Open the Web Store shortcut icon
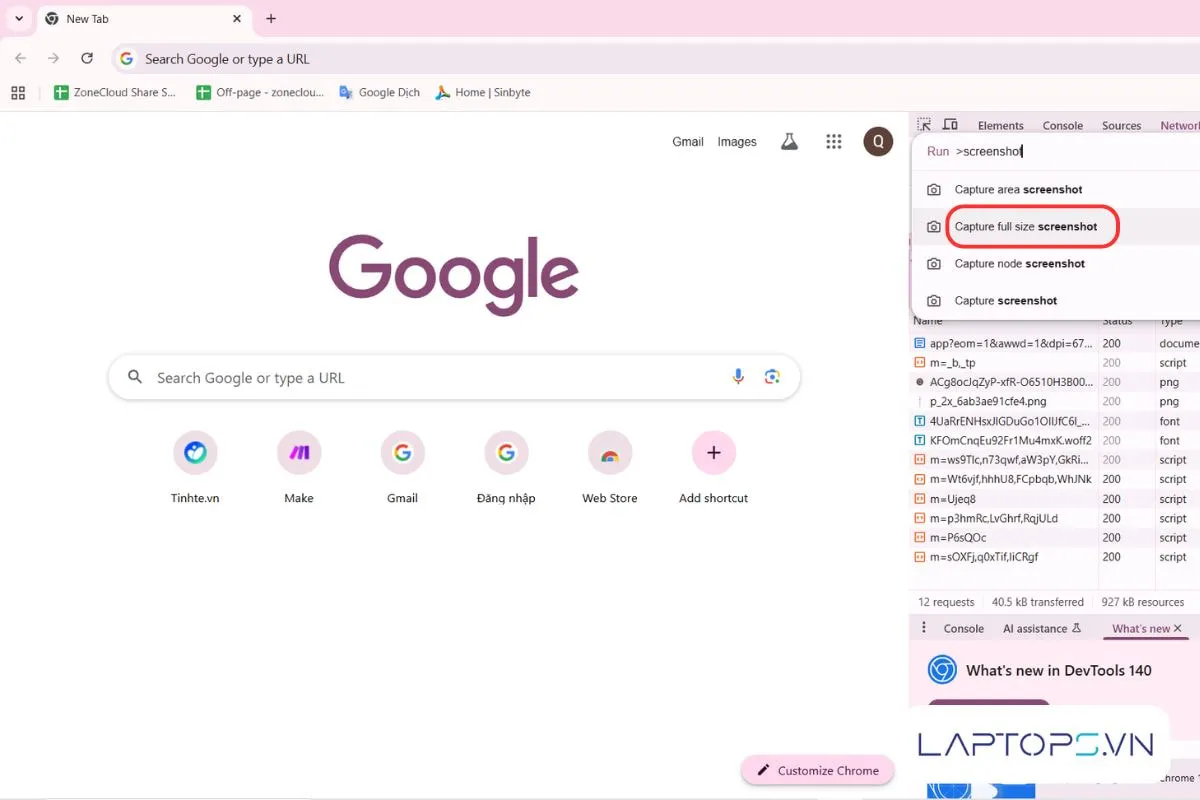Image resolution: width=1200 pixels, height=800 pixels. point(609,452)
